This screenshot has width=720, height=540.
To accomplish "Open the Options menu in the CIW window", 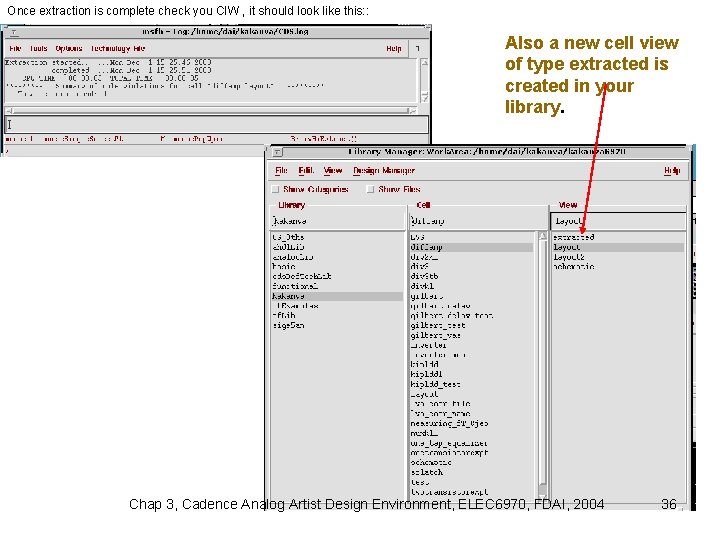I will point(69,48).
